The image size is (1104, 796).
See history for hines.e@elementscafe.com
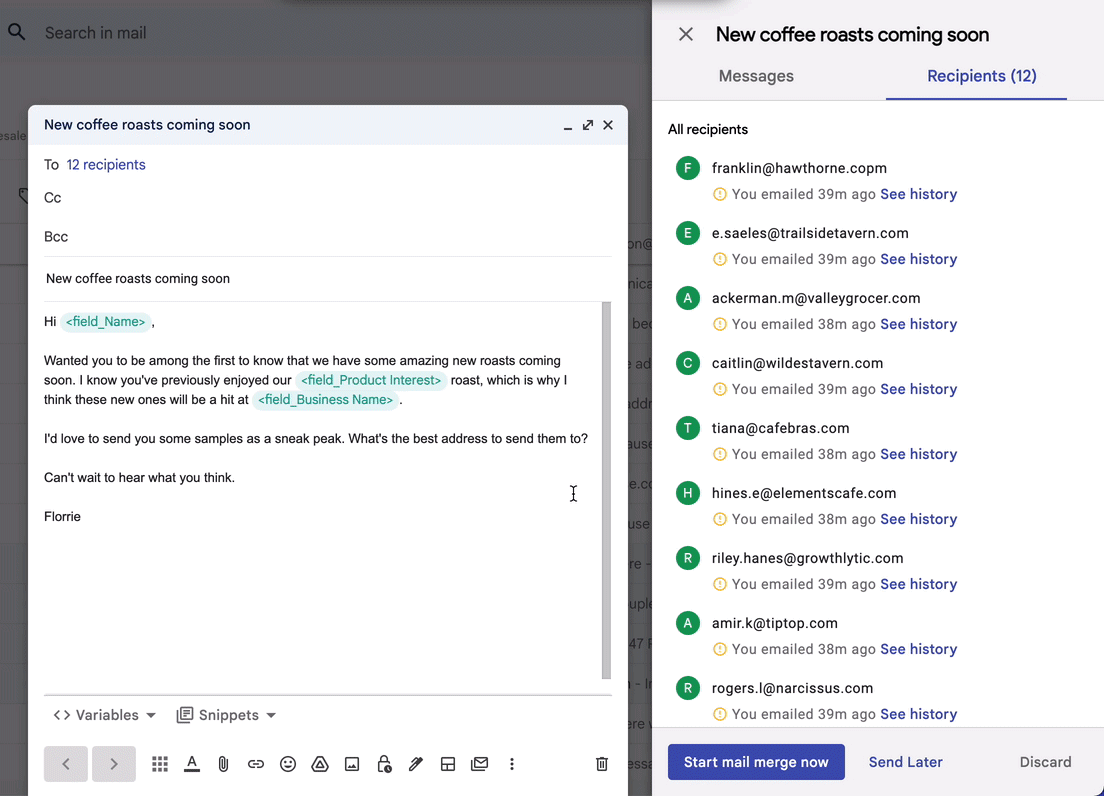(x=919, y=519)
